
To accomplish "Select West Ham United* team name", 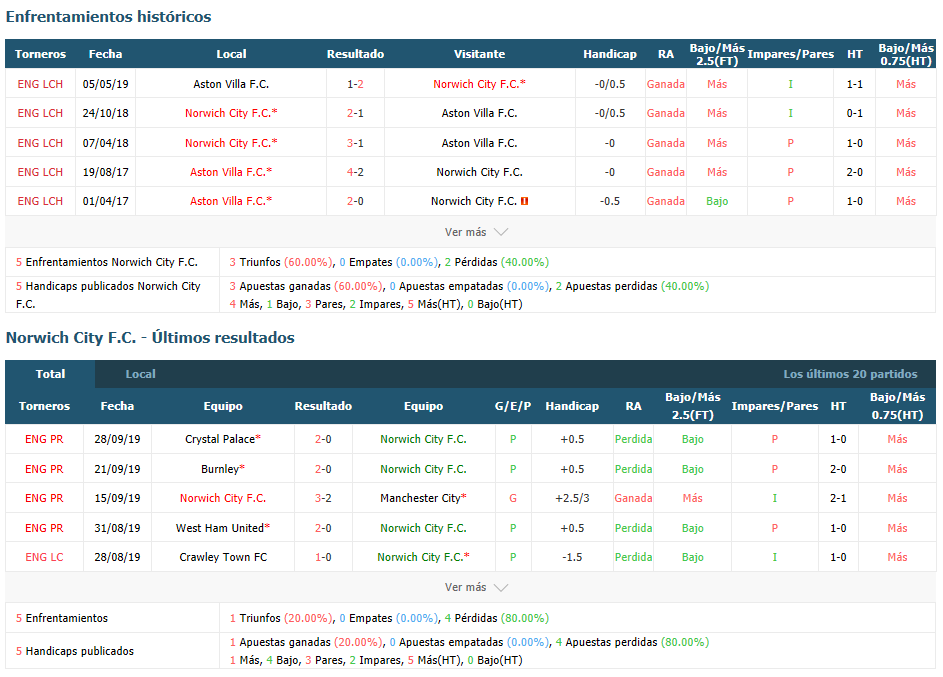I will (x=223, y=528).
